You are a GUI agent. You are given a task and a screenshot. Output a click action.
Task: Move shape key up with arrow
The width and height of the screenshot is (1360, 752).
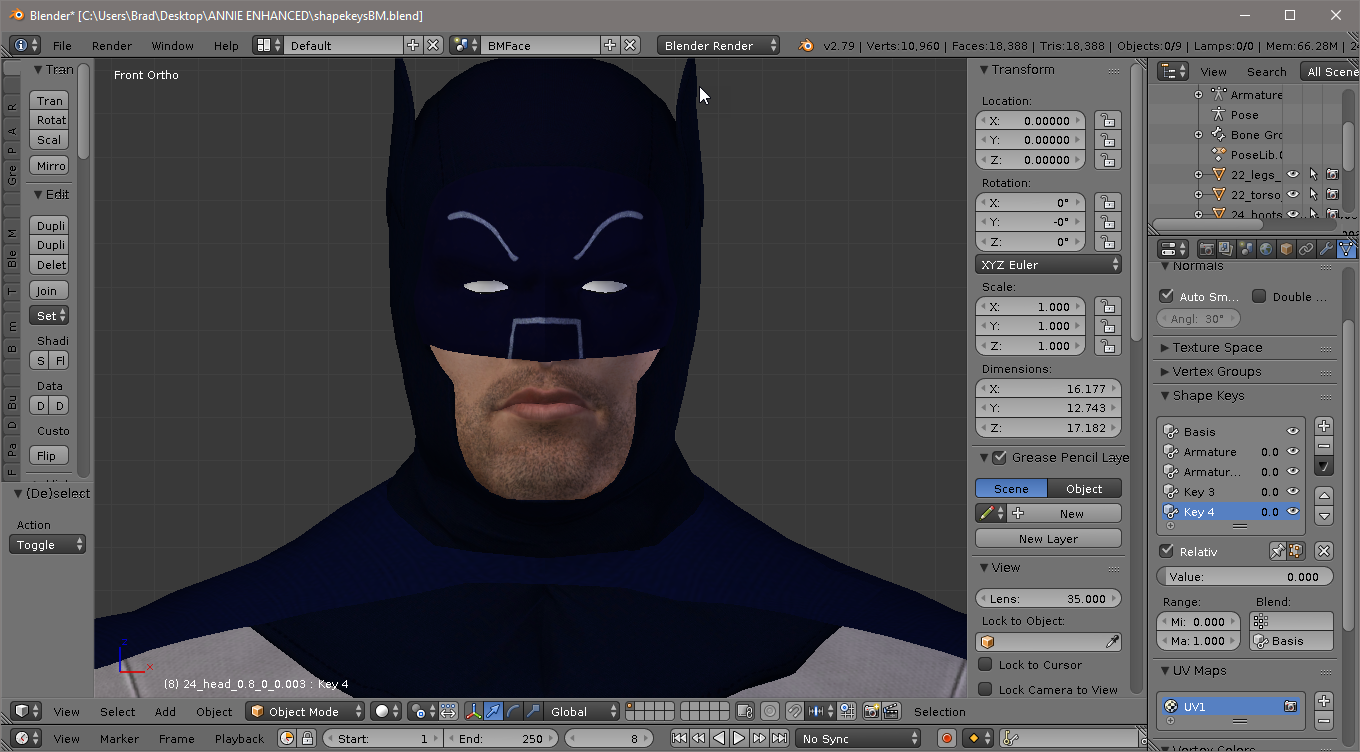(1324, 495)
